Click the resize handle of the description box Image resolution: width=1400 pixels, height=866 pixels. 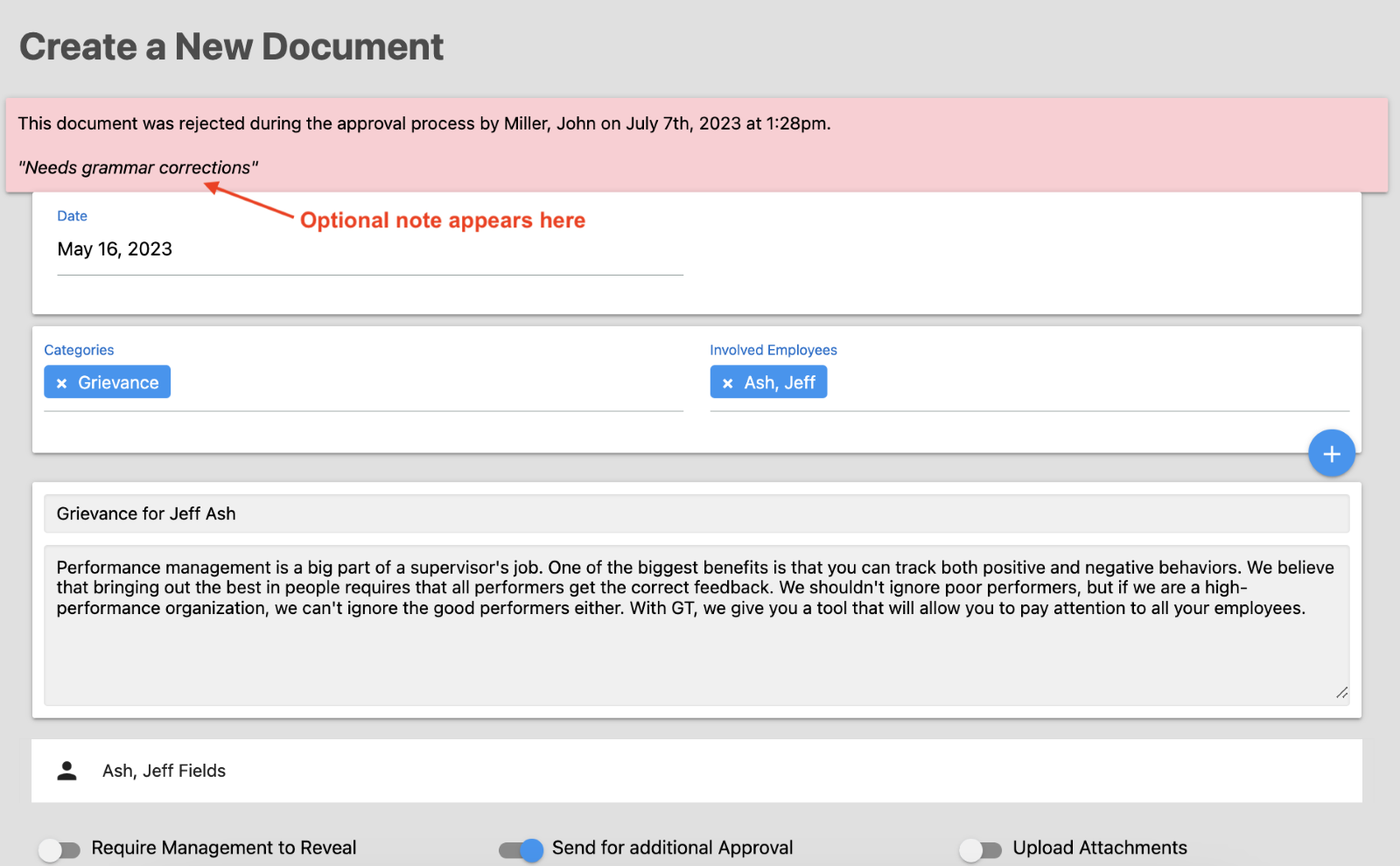click(1340, 694)
